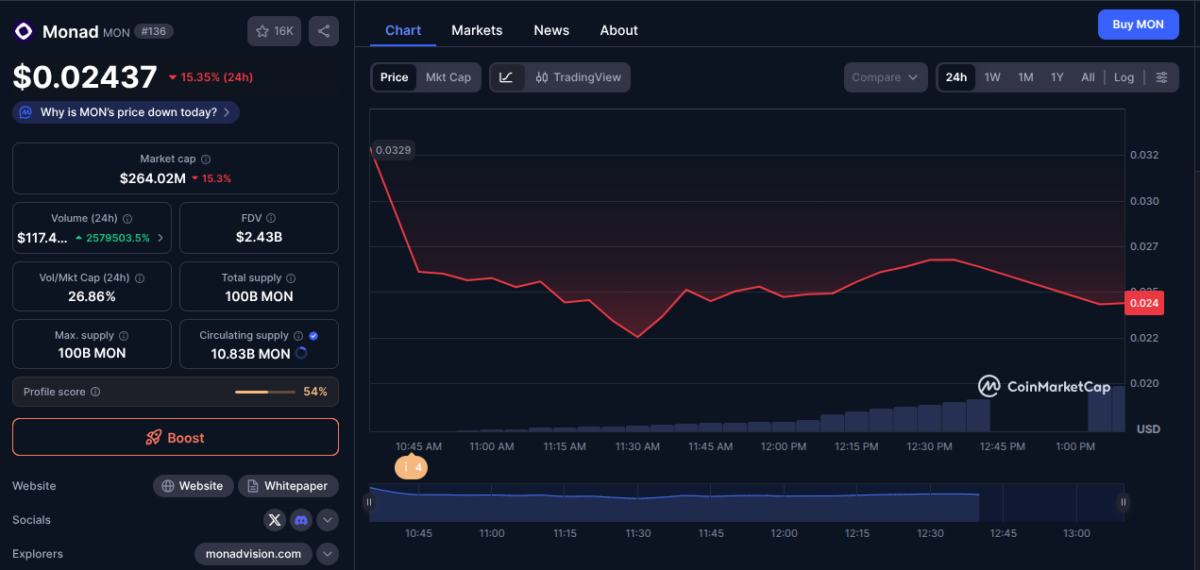Click the Buy MON button
Screen dimensions: 1200x570
[x=1137, y=25]
